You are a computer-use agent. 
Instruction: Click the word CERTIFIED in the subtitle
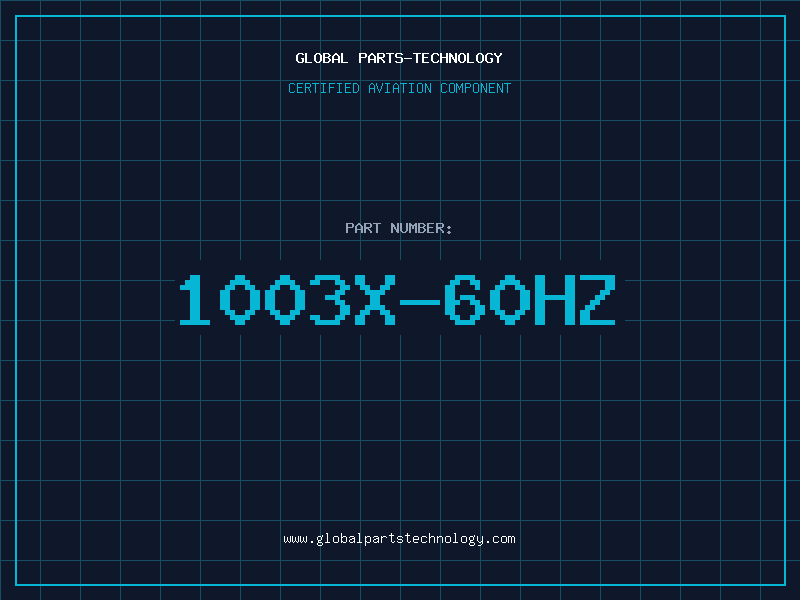(324, 88)
